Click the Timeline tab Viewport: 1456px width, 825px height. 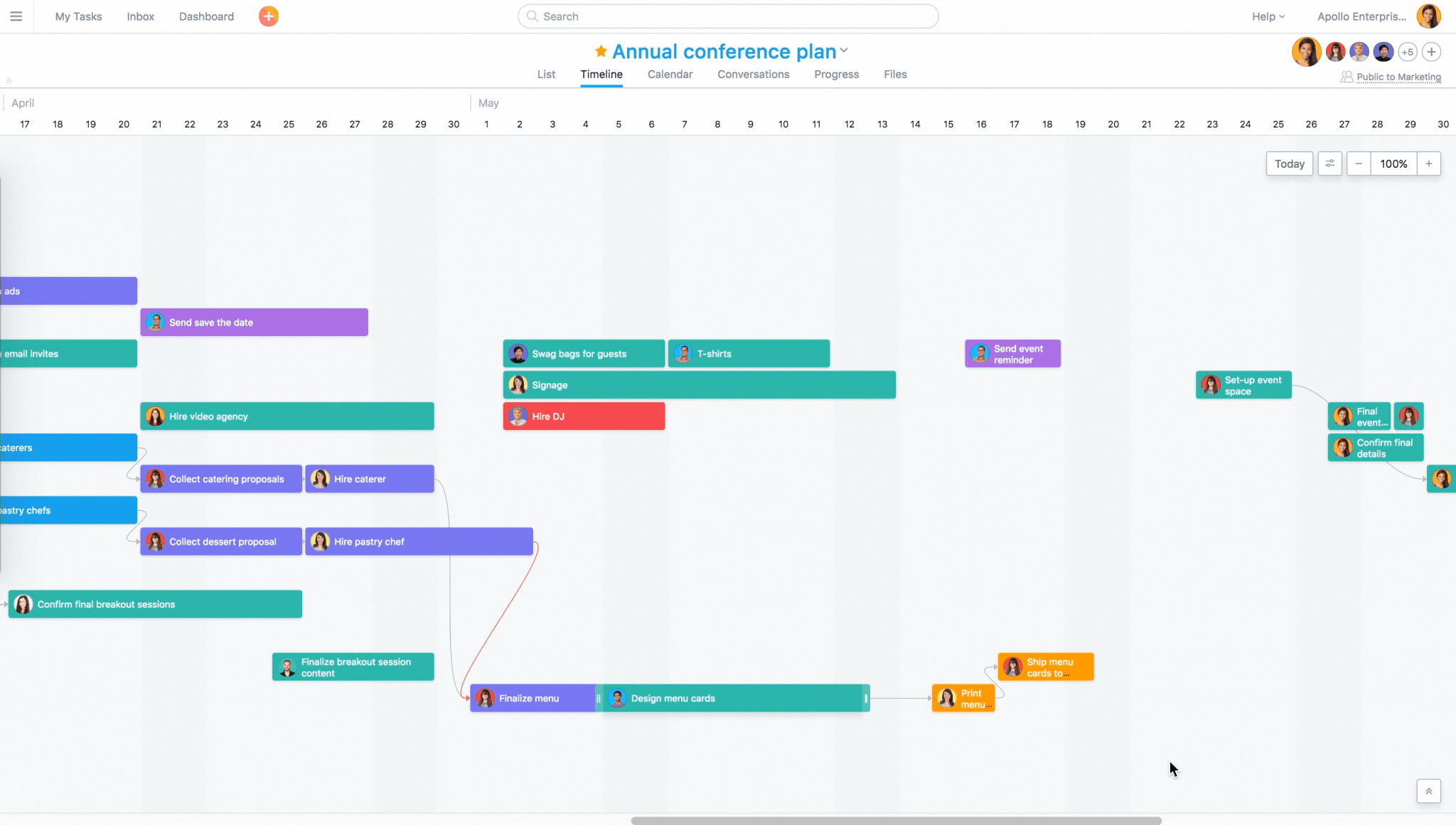(601, 74)
